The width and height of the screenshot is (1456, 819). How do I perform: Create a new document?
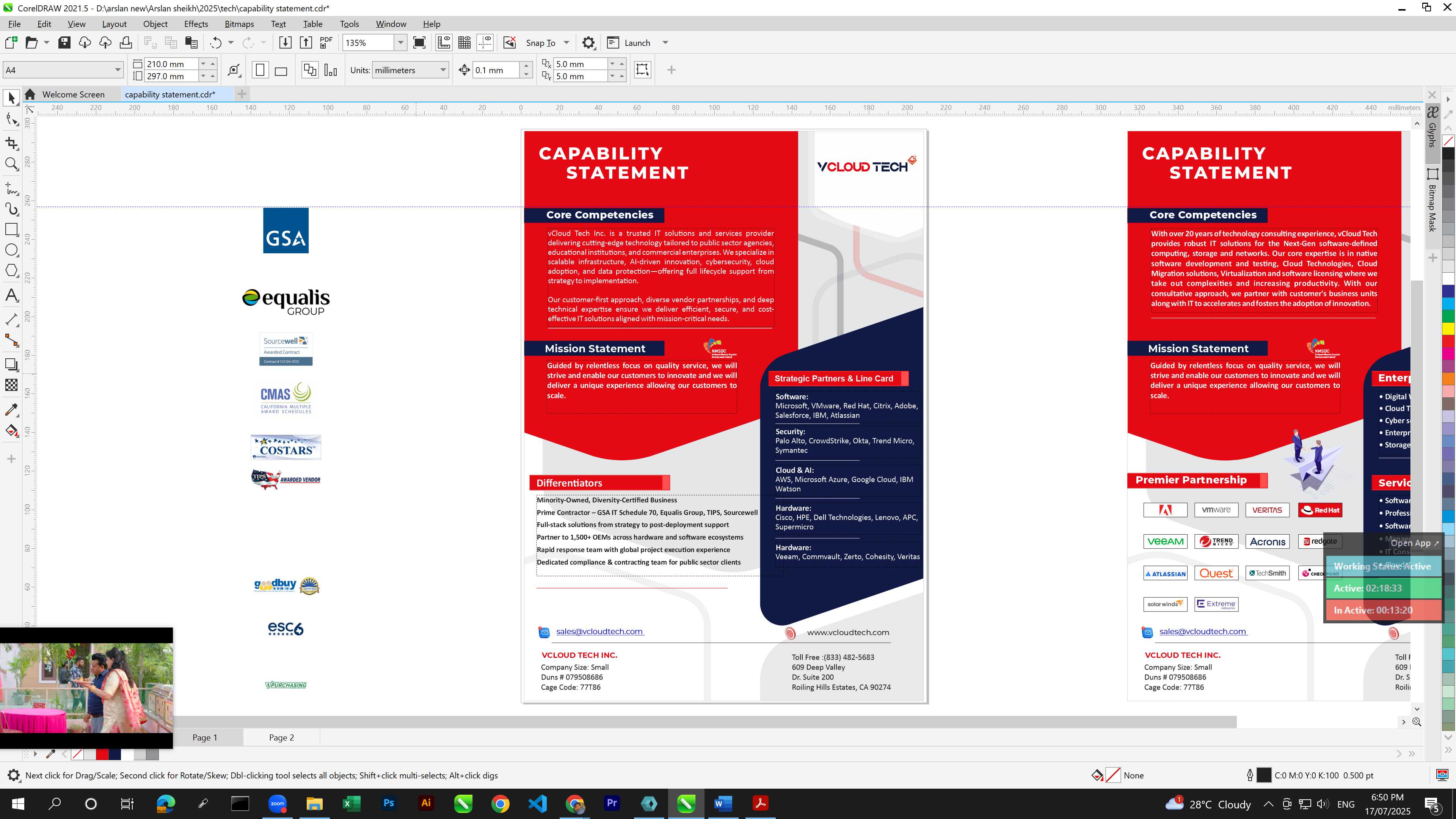[x=11, y=42]
